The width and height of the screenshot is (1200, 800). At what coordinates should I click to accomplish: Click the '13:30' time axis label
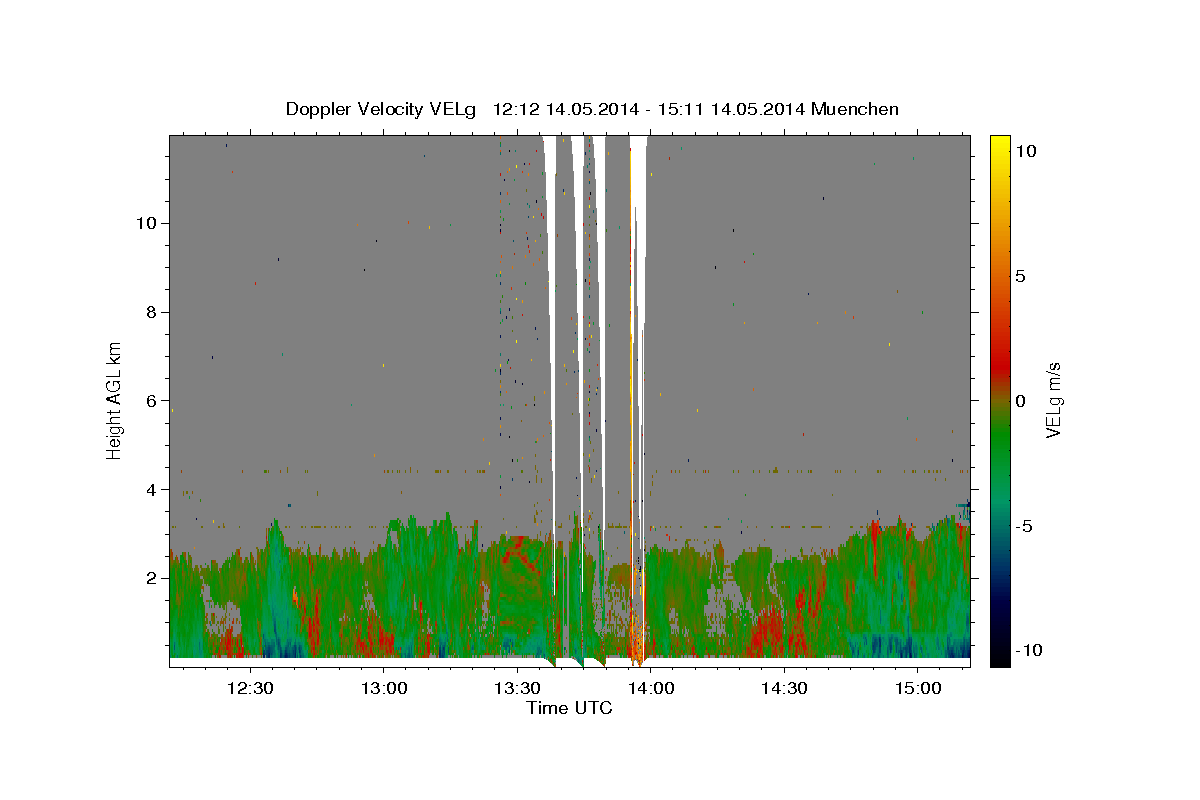tap(517, 688)
